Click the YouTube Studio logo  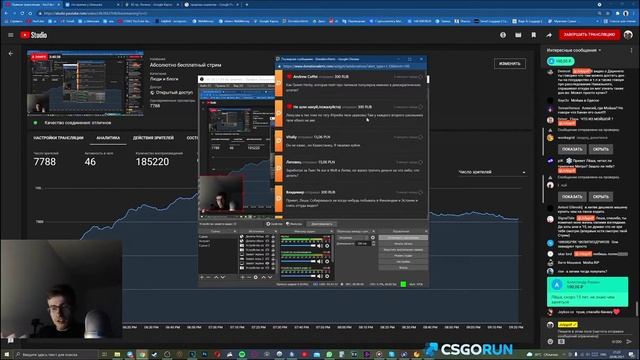click(34, 35)
